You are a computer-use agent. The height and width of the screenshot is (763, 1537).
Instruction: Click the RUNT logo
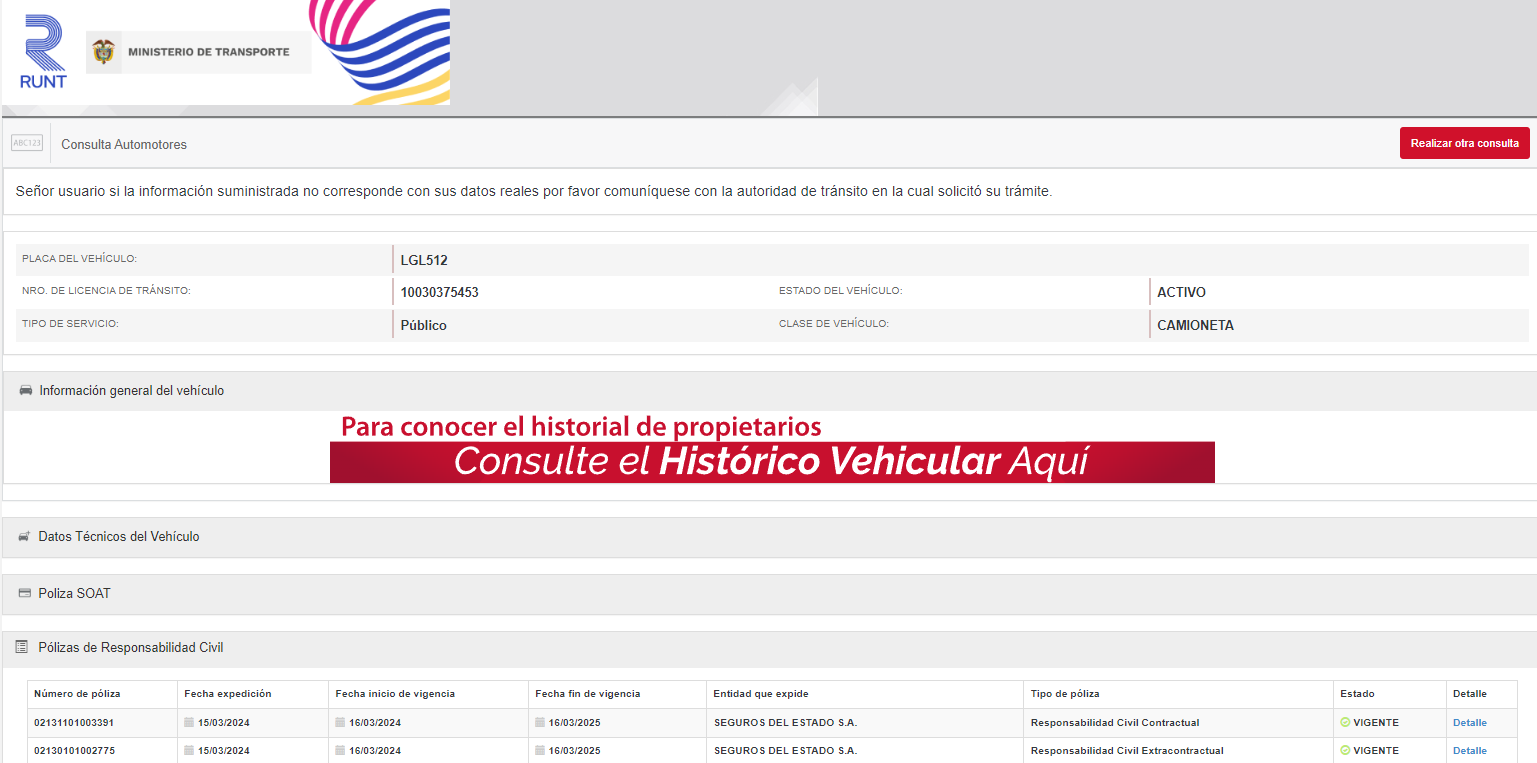click(43, 52)
